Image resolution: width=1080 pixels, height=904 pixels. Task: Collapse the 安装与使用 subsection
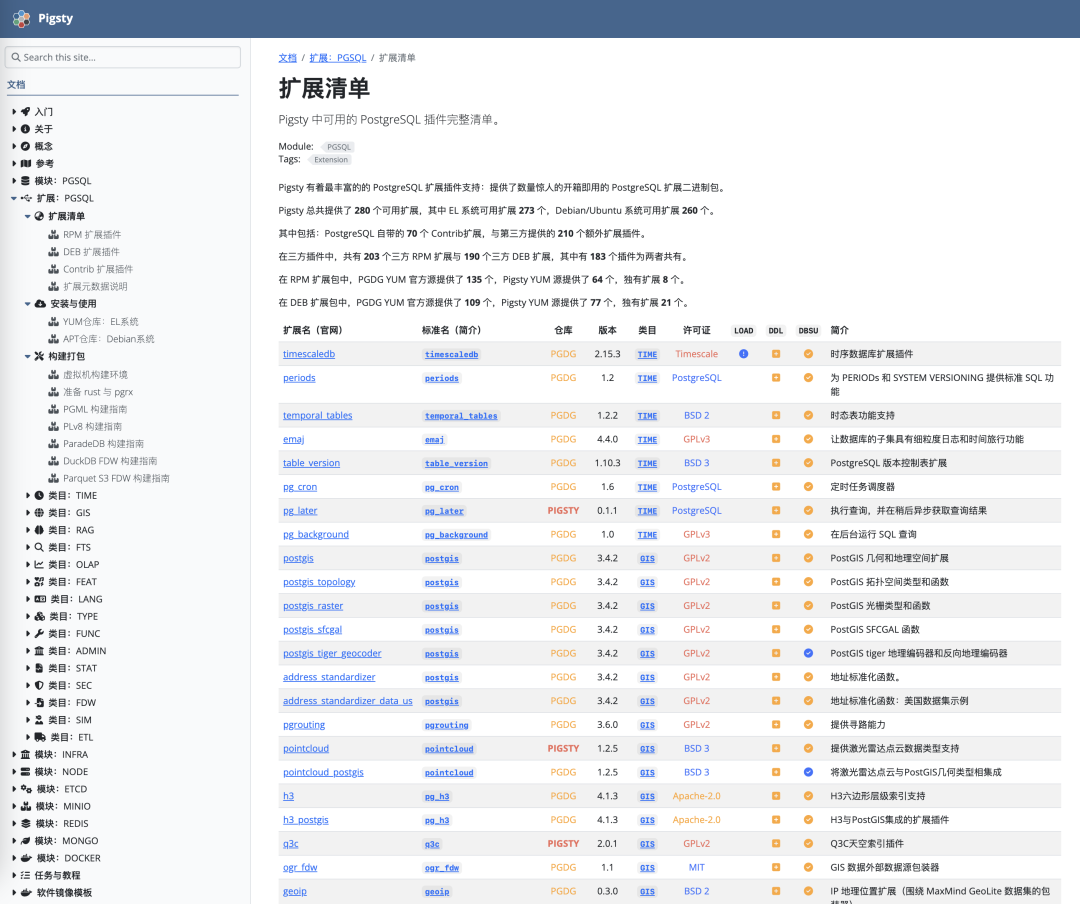pyautogui.click(x=28, y=304)
